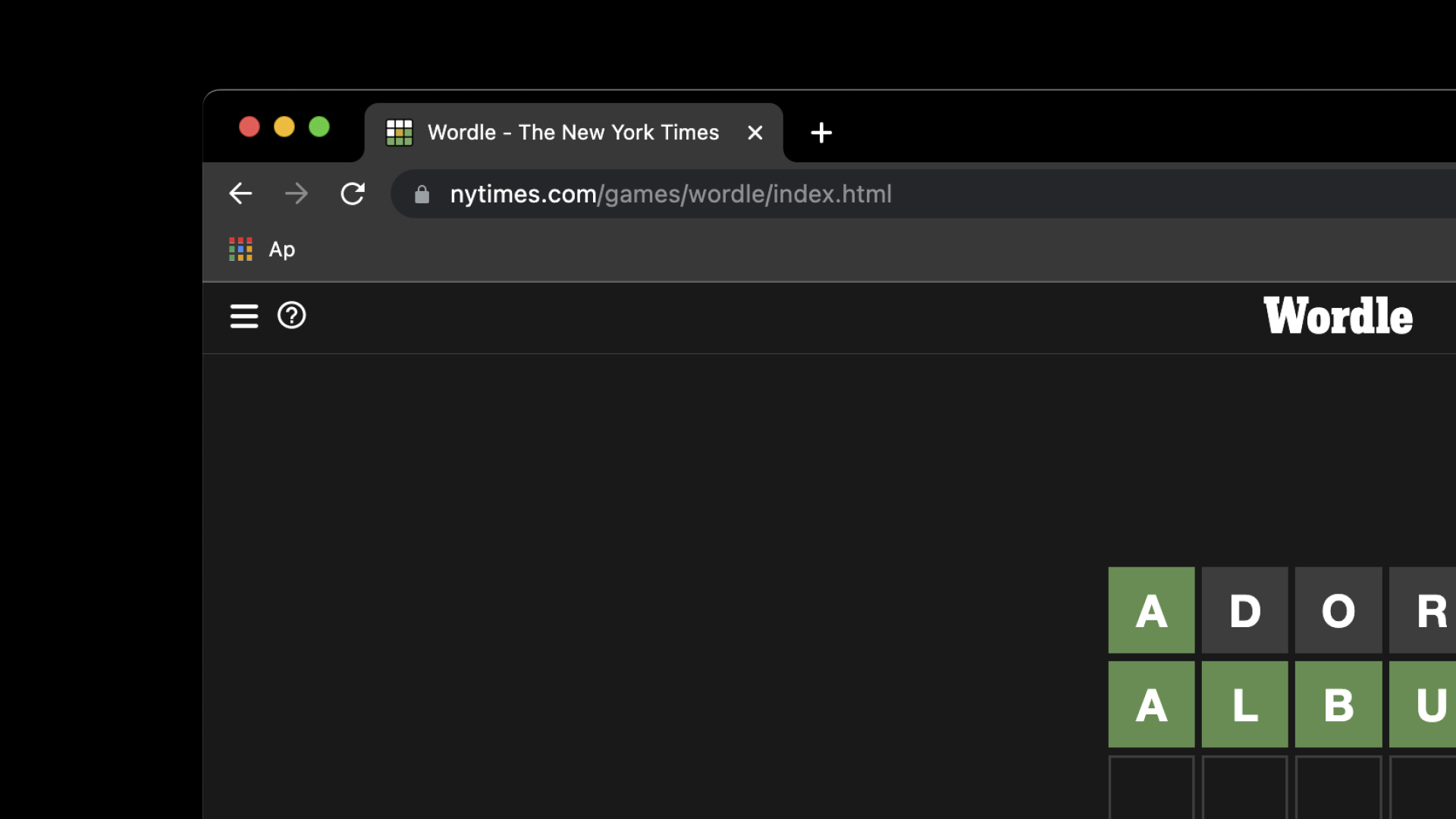Click the green A tile in first row
This screenshot has width=1456, height=819.
click(x=1151, y=610)
